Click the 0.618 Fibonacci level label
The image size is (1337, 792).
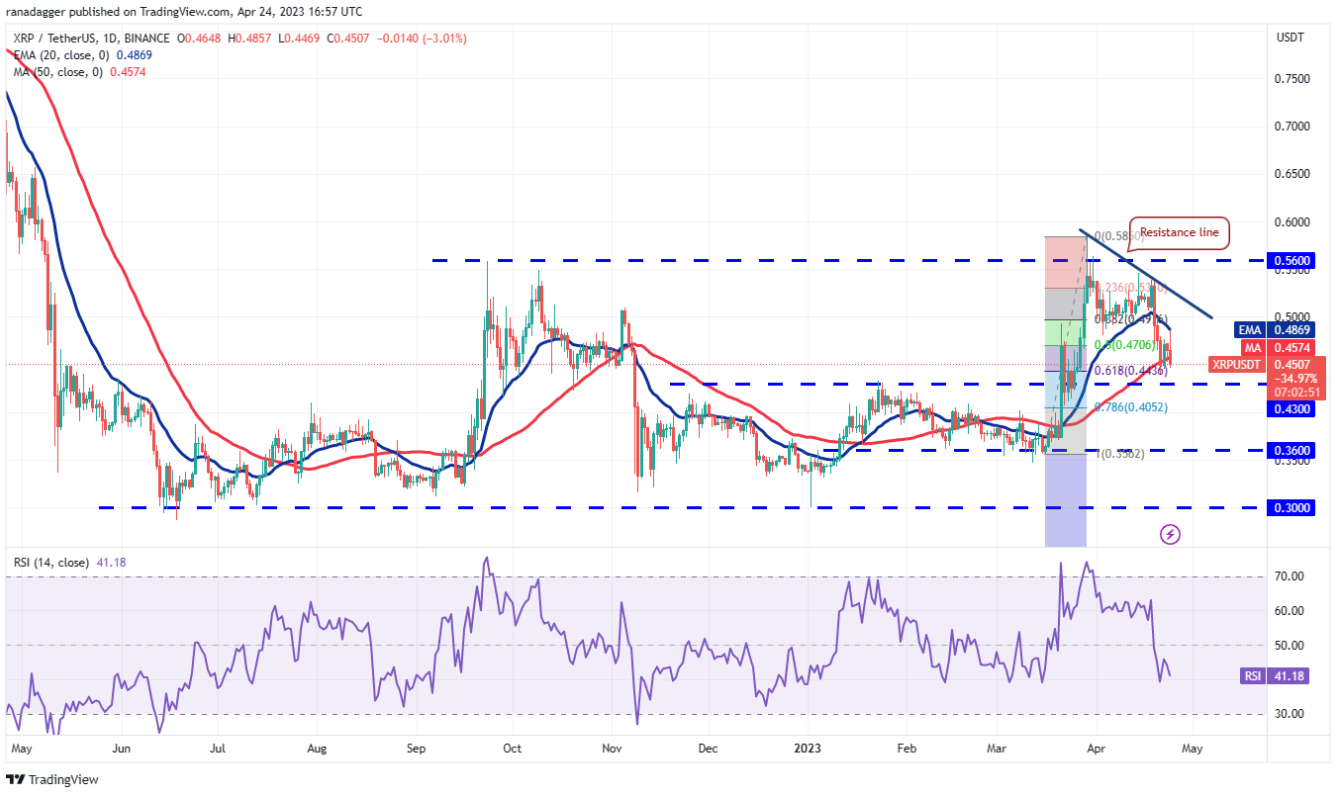[1131, 370]
